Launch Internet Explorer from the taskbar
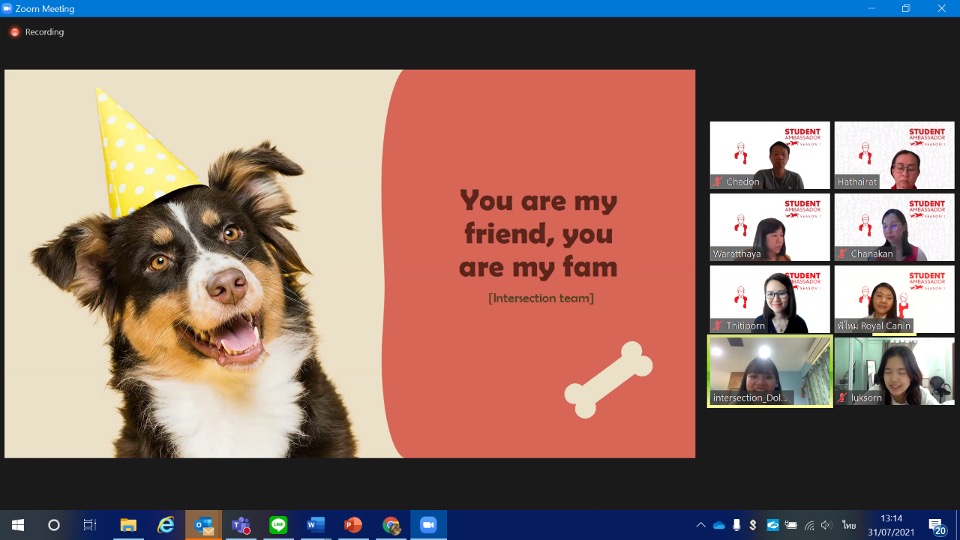 [x=166, y=525]
